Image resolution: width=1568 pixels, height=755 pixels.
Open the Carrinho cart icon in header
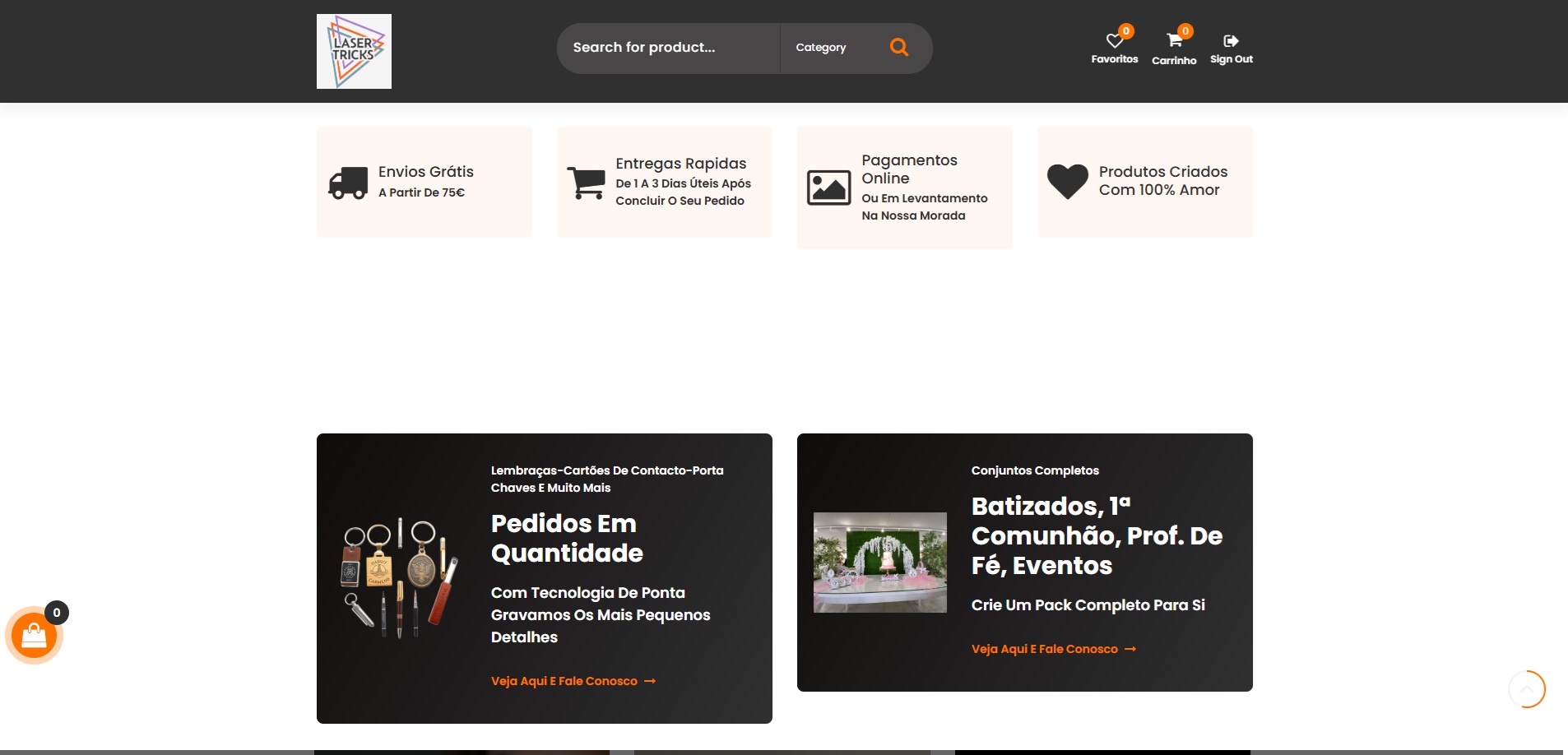click(1174, 41)
